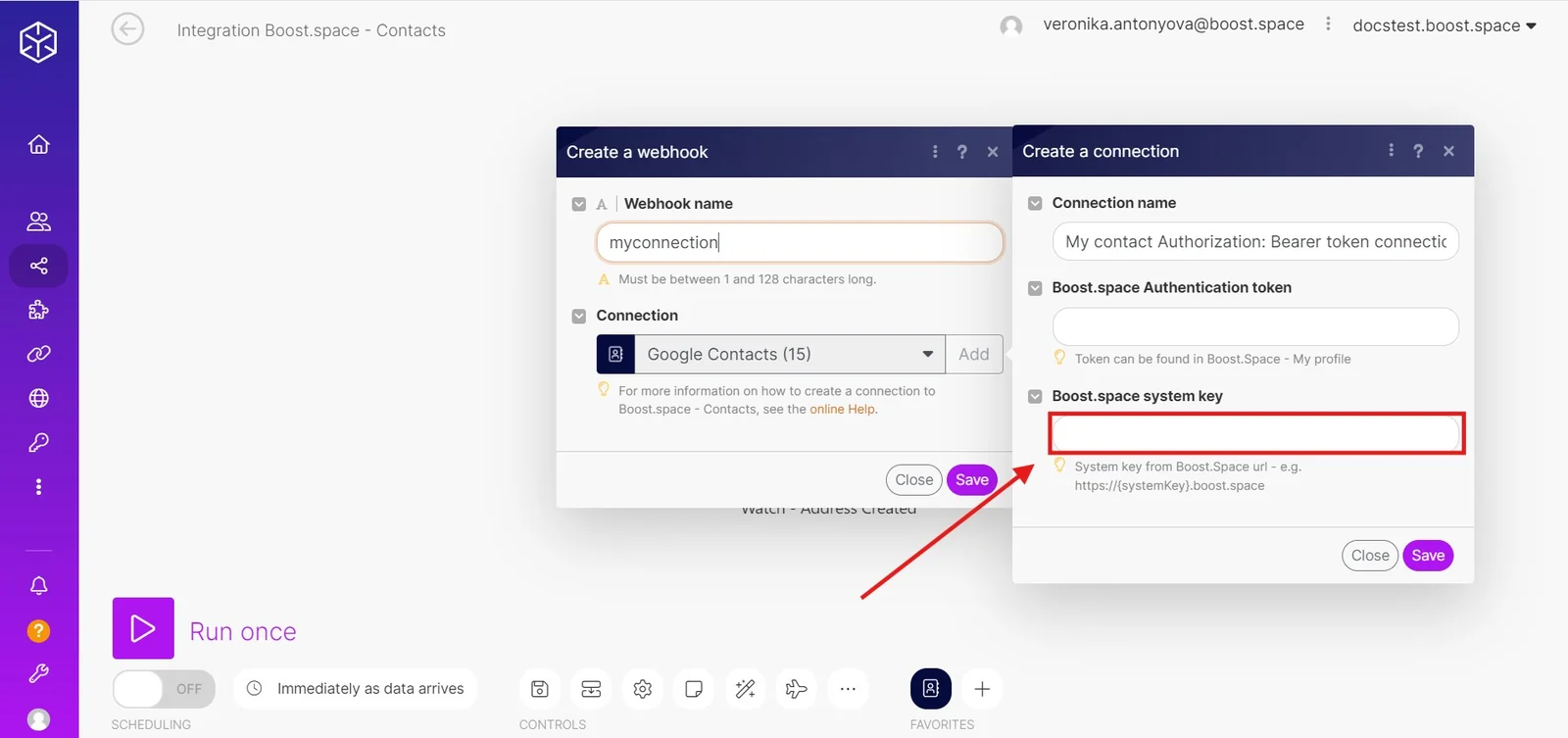Close the Create a webhook dialog via X
Screen dimensions: 1568x738
click(993, 152)
